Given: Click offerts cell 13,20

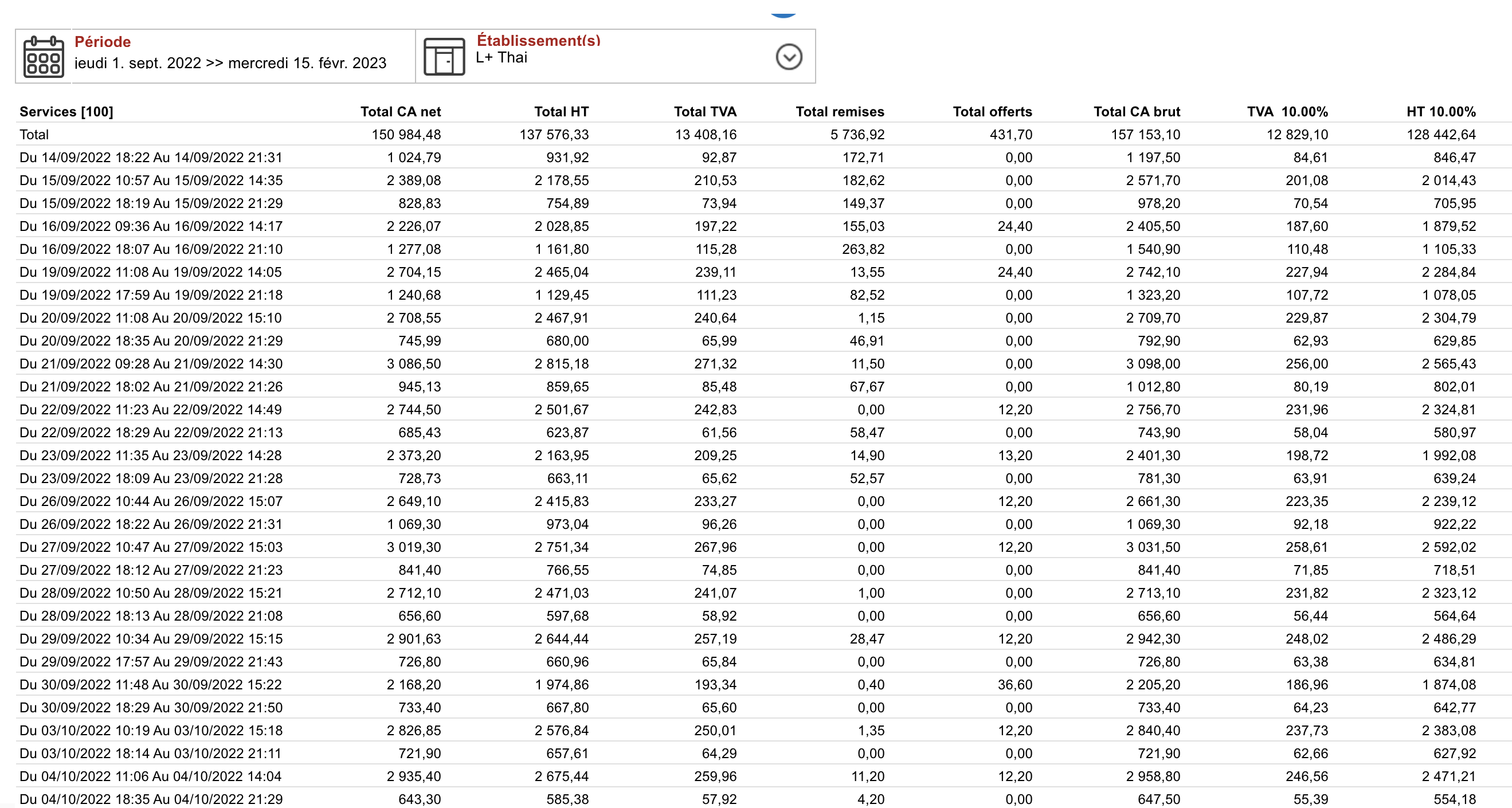Looking at the screenshot, I should (x=1015, y=455).
